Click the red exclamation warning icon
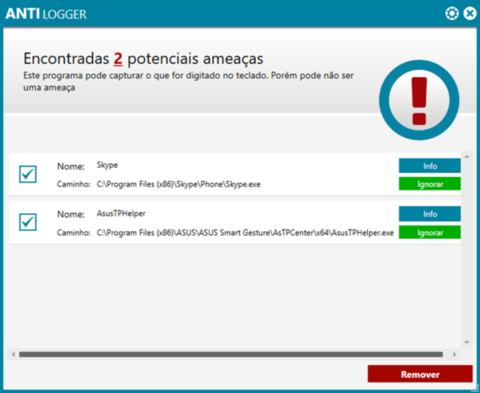The height and width of the screenshot is (393, 480). [419, 100]
